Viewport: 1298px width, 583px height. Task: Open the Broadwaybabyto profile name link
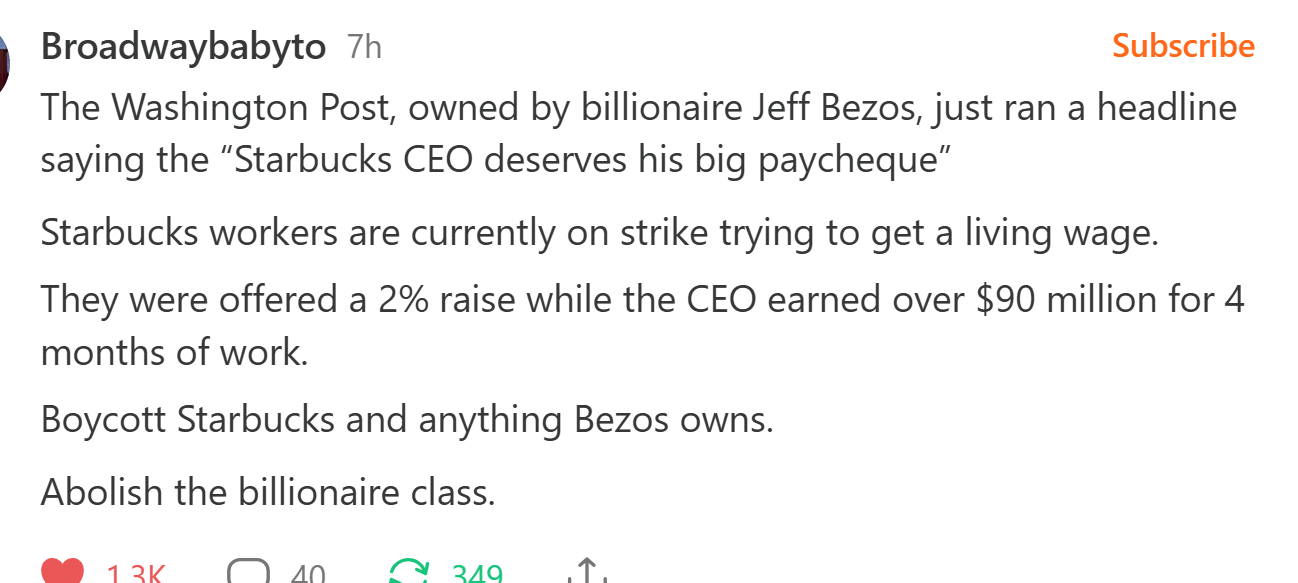pos(183,47)
